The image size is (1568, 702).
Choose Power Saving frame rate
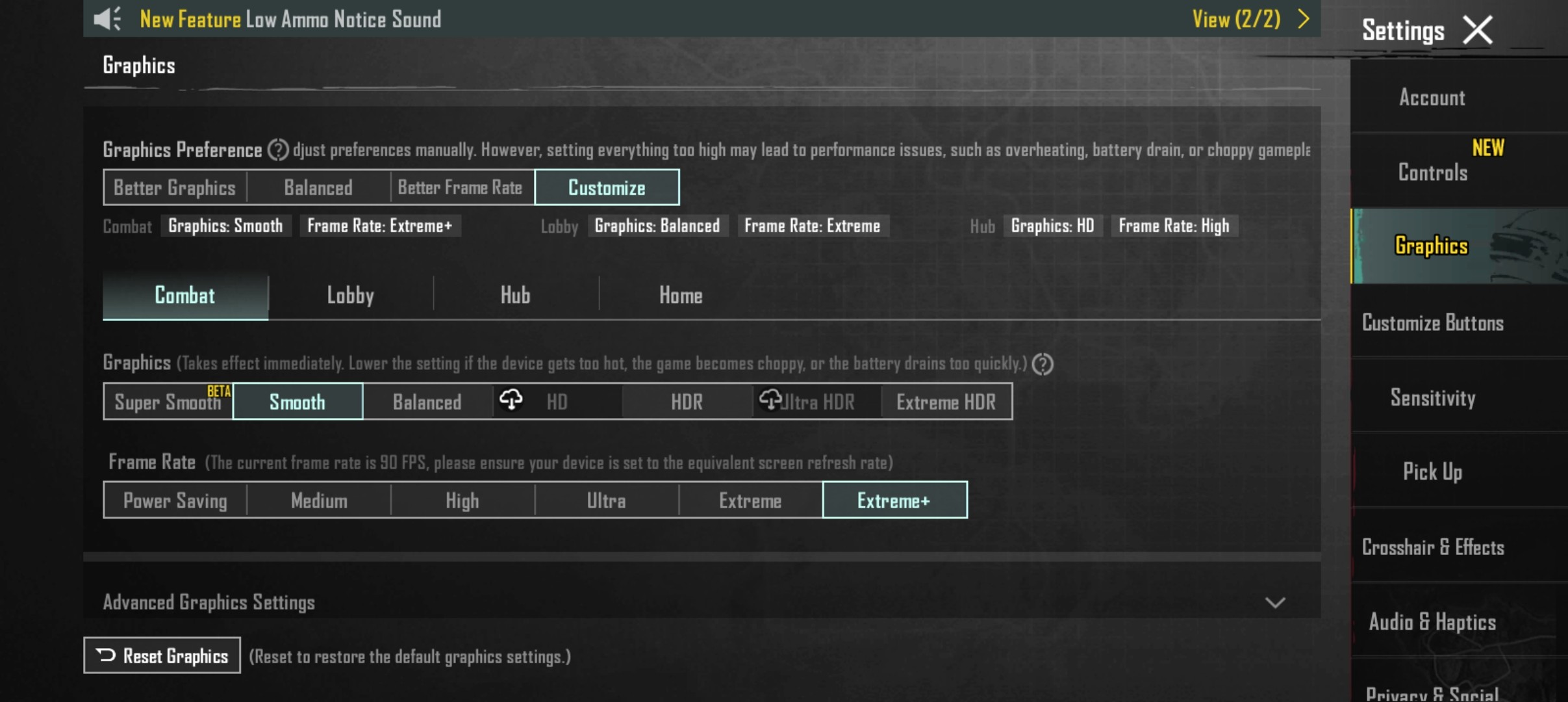point(175,500)
